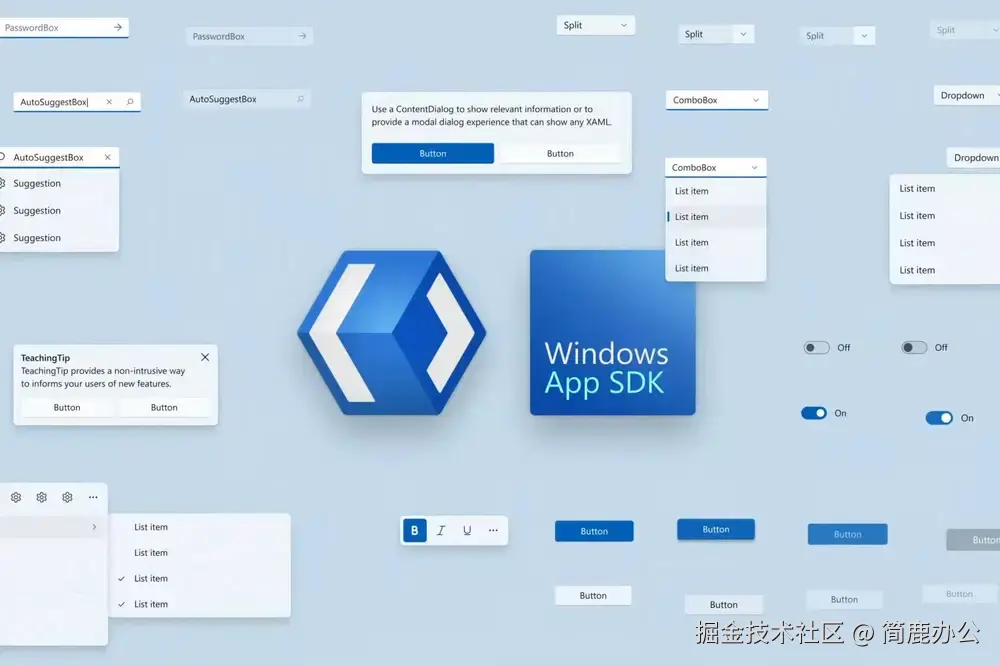1000x666 pixels.
Task: Select the bottom List item under the Dropdown button
Action: coord(945,270)
